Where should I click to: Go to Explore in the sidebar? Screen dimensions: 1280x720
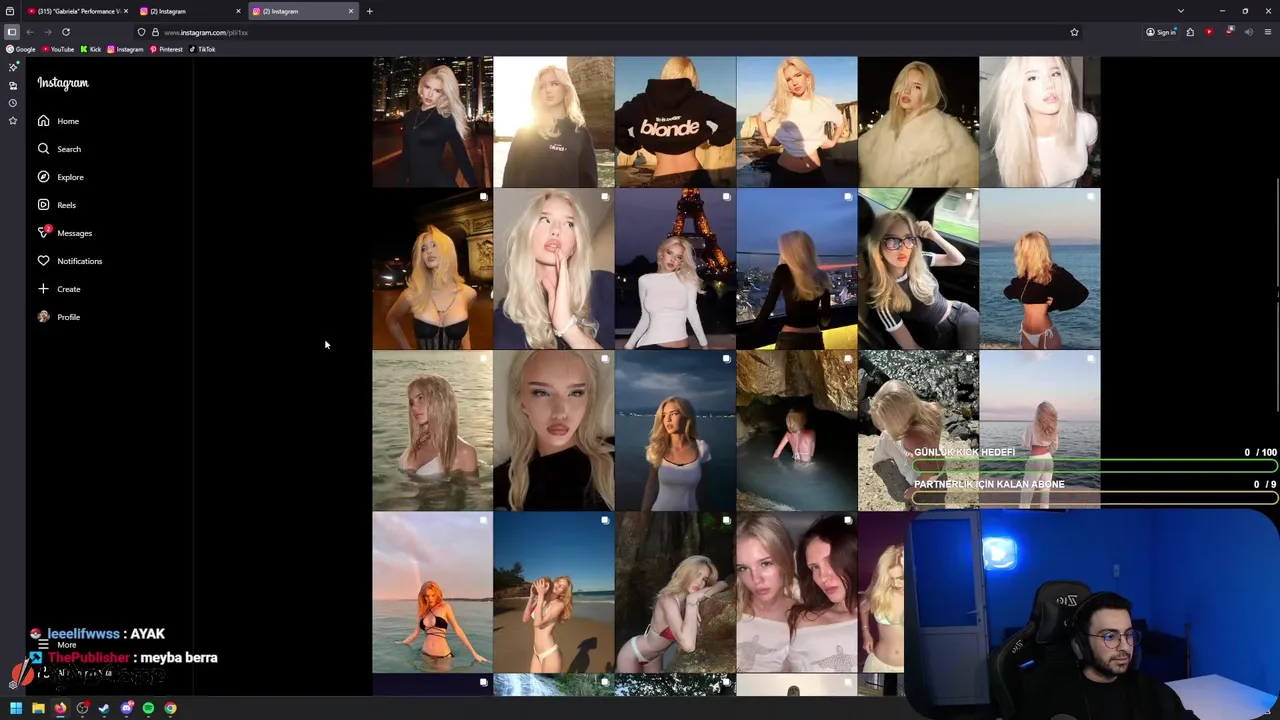pyautogui.click(x=60, y=177)
